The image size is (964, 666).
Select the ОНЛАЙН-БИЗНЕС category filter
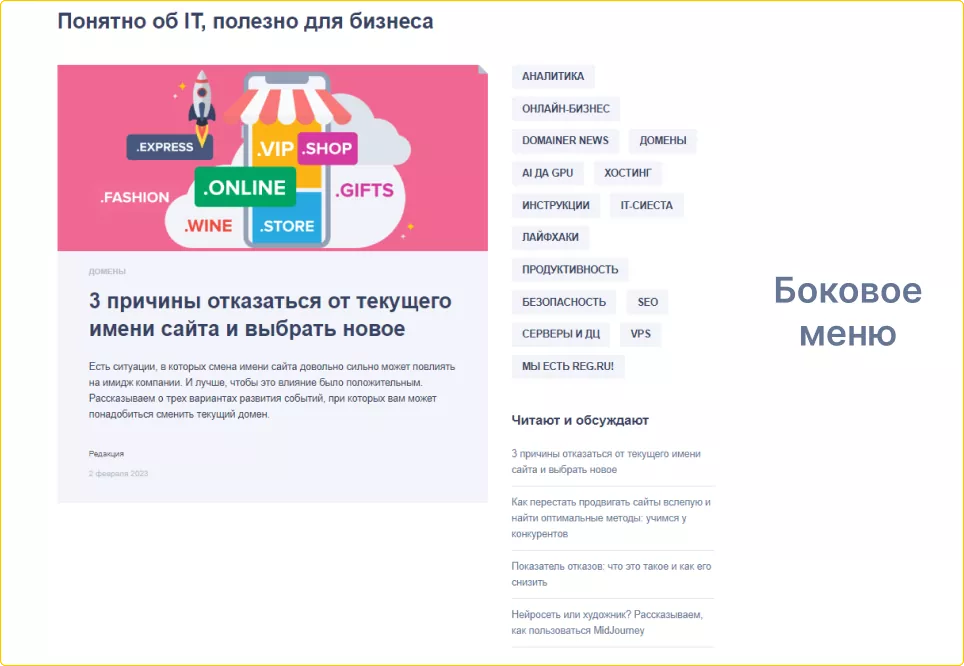[x=564, y=108]
